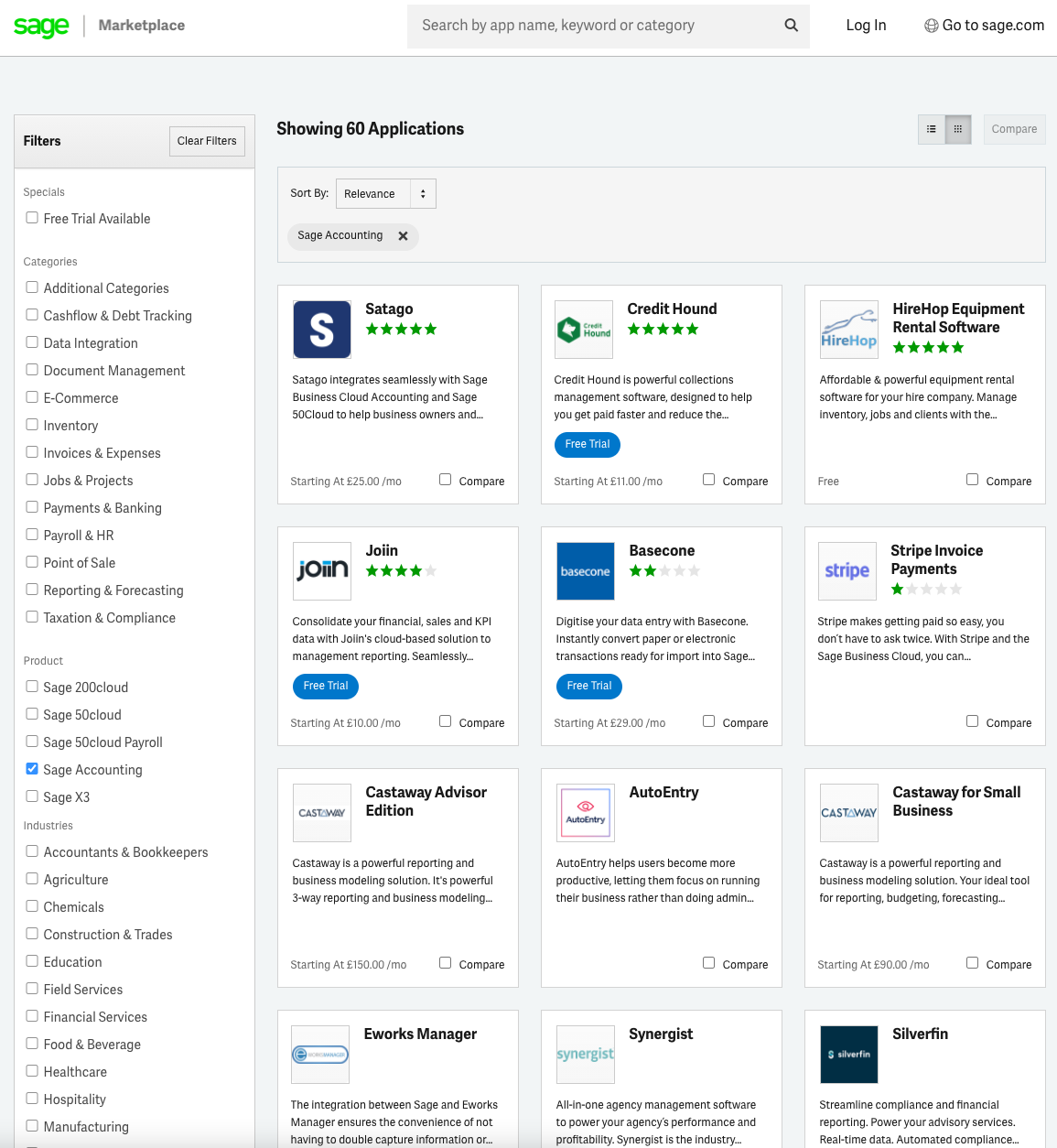
Task: Click Stripe Invoice Payments one-star rating
Action: point(926,590)
